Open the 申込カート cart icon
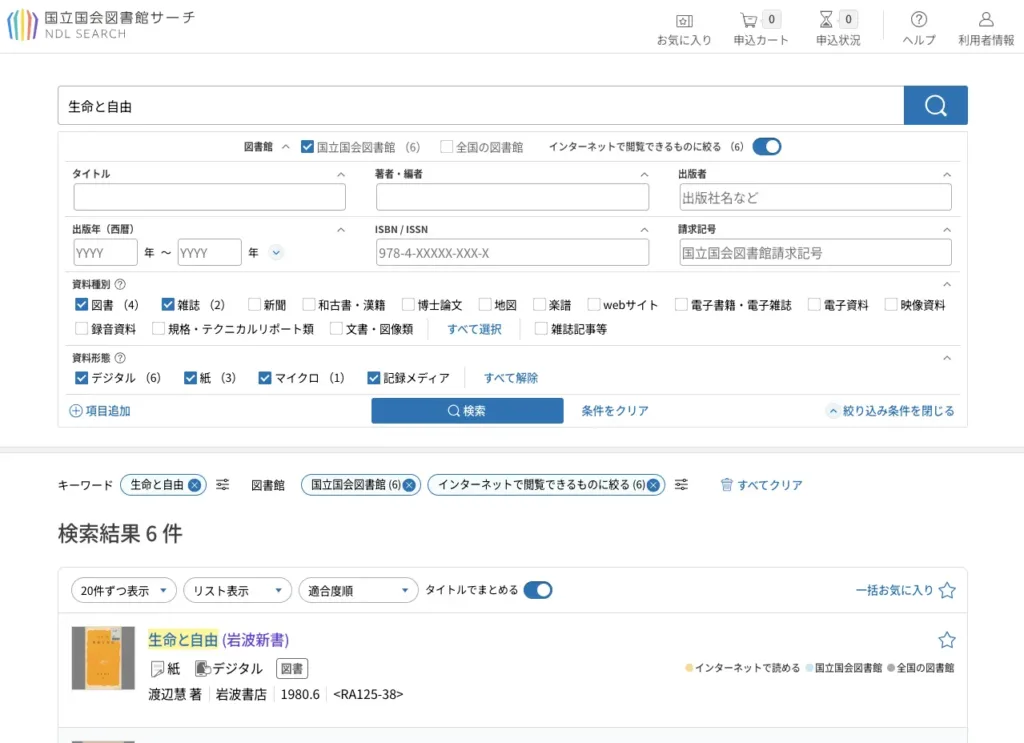This screenshot has width=1024, height=743. (x=749, y=20)
